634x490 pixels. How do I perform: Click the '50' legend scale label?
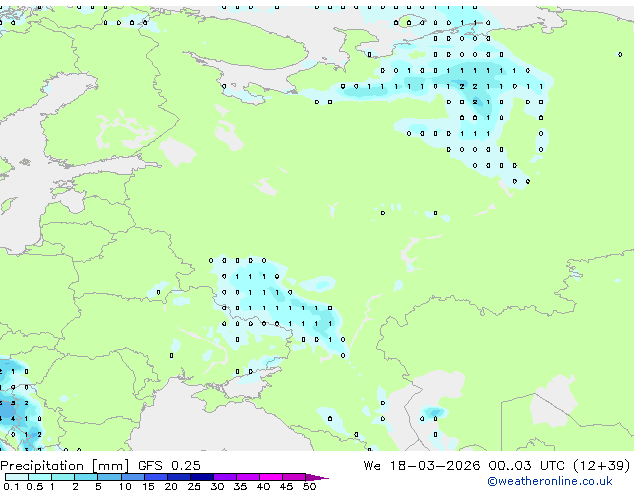[309, 486]
